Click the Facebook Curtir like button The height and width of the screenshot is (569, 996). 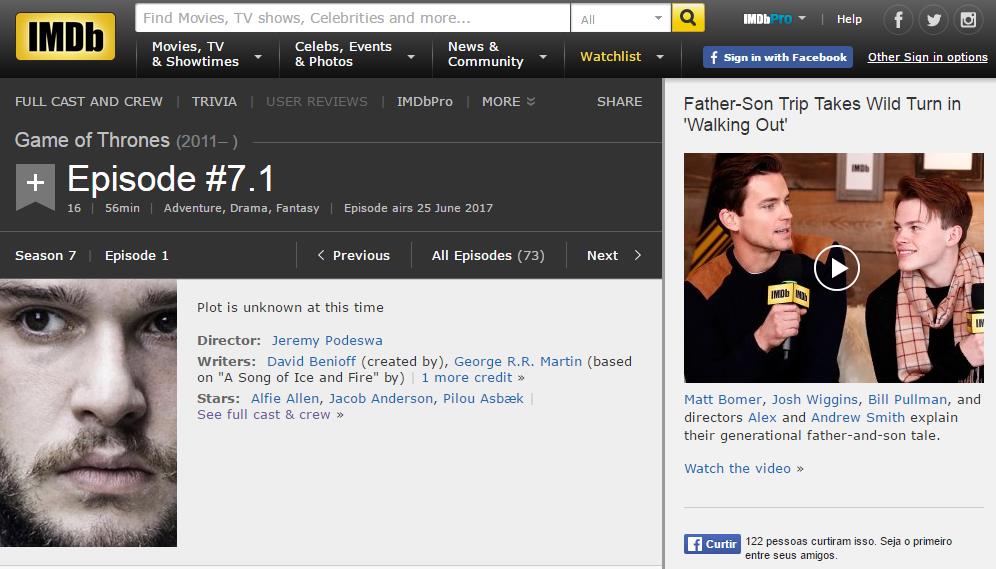[712, 544]
